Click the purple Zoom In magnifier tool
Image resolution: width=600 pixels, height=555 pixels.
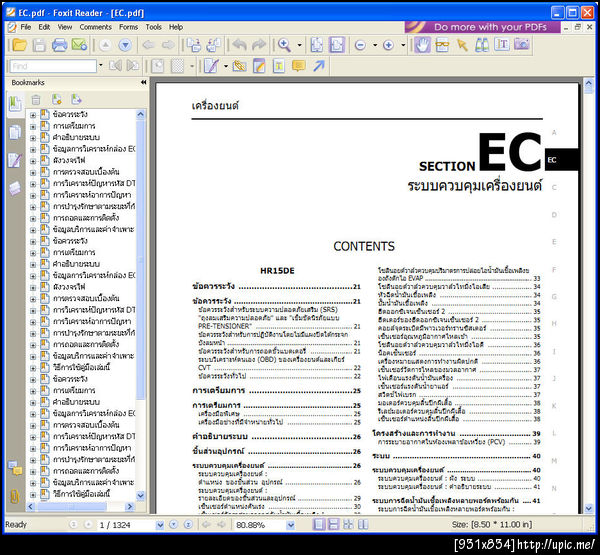tap(284, 45)
